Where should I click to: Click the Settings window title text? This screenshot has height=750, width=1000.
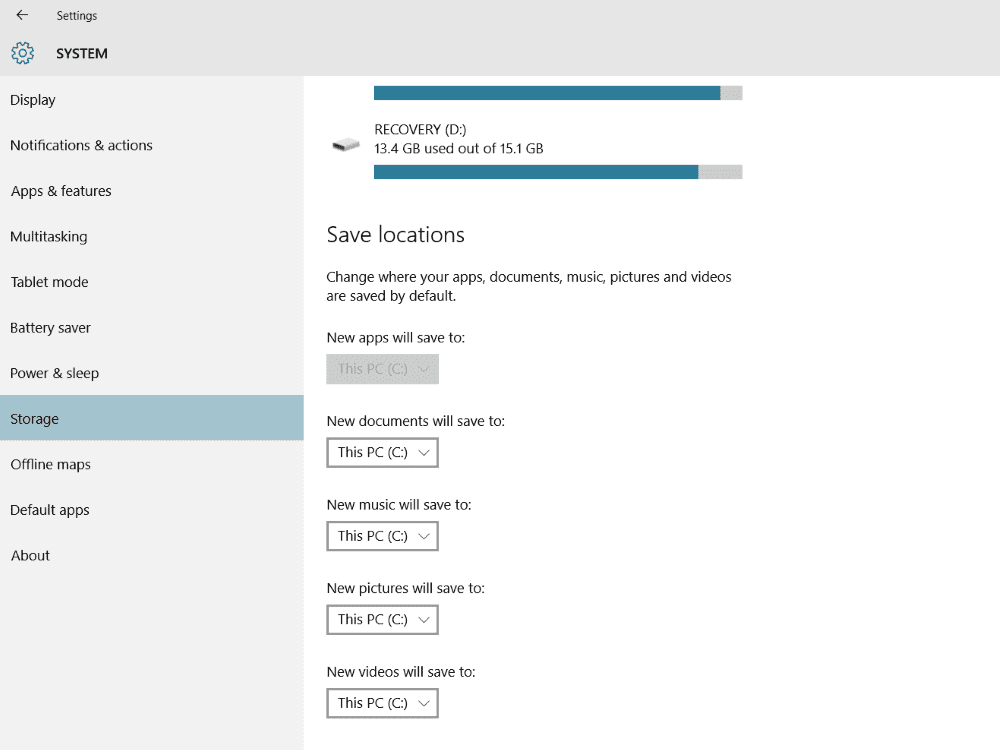[77, 15]
